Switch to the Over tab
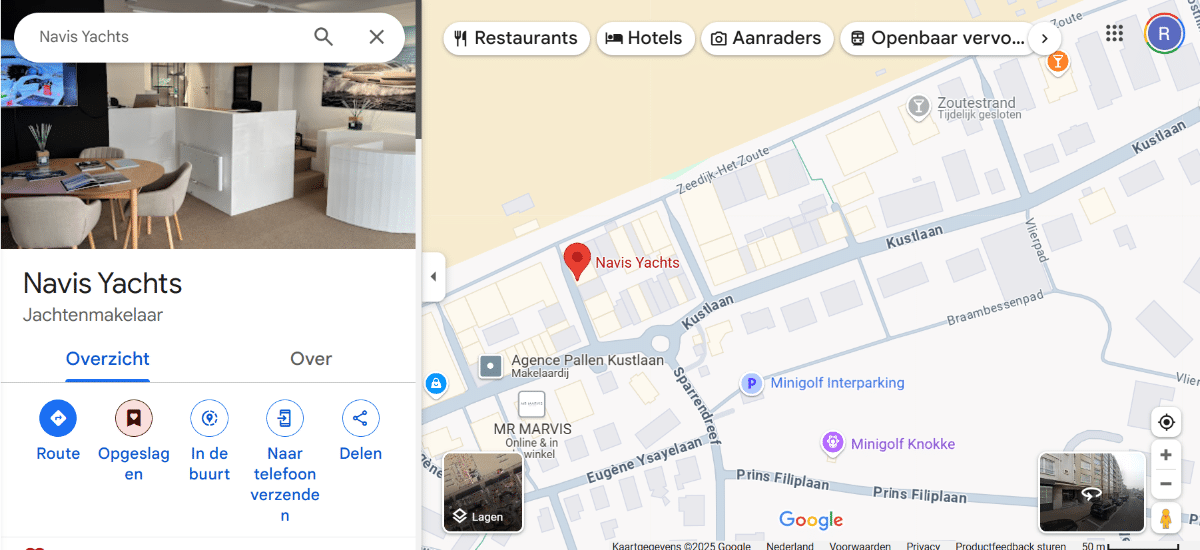This screenshot has width=1200, height=550. [x=311, y=359]
